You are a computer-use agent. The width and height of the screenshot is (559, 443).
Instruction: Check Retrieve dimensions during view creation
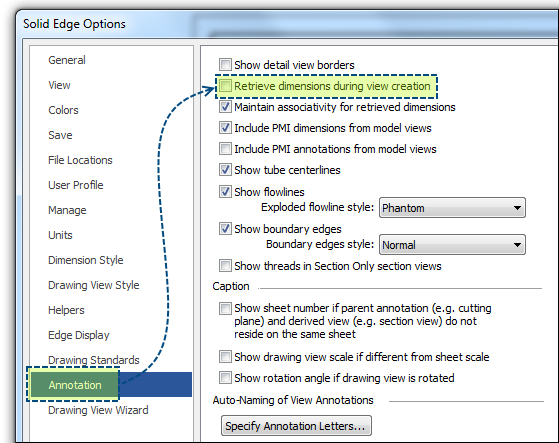225,86
